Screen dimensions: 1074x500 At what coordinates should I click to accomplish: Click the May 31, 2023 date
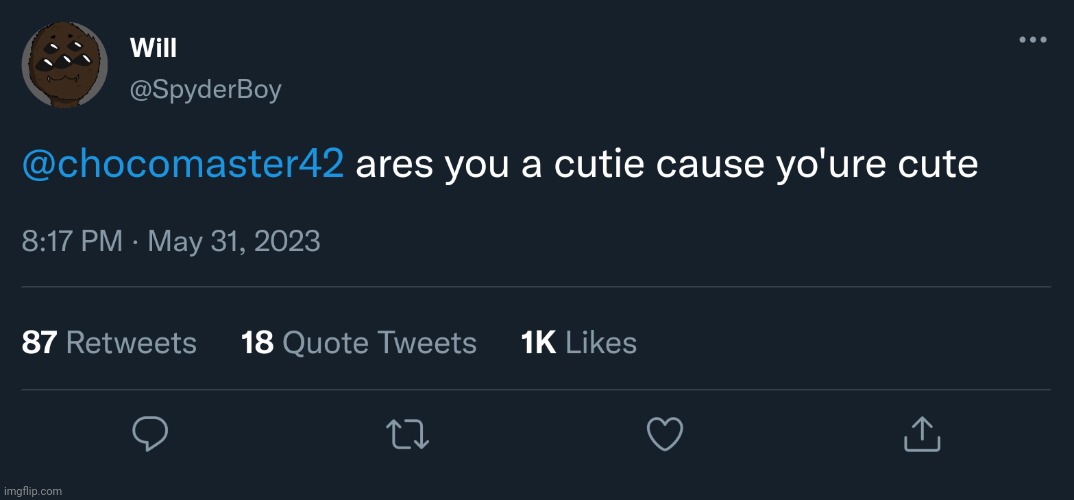point(234,241)
